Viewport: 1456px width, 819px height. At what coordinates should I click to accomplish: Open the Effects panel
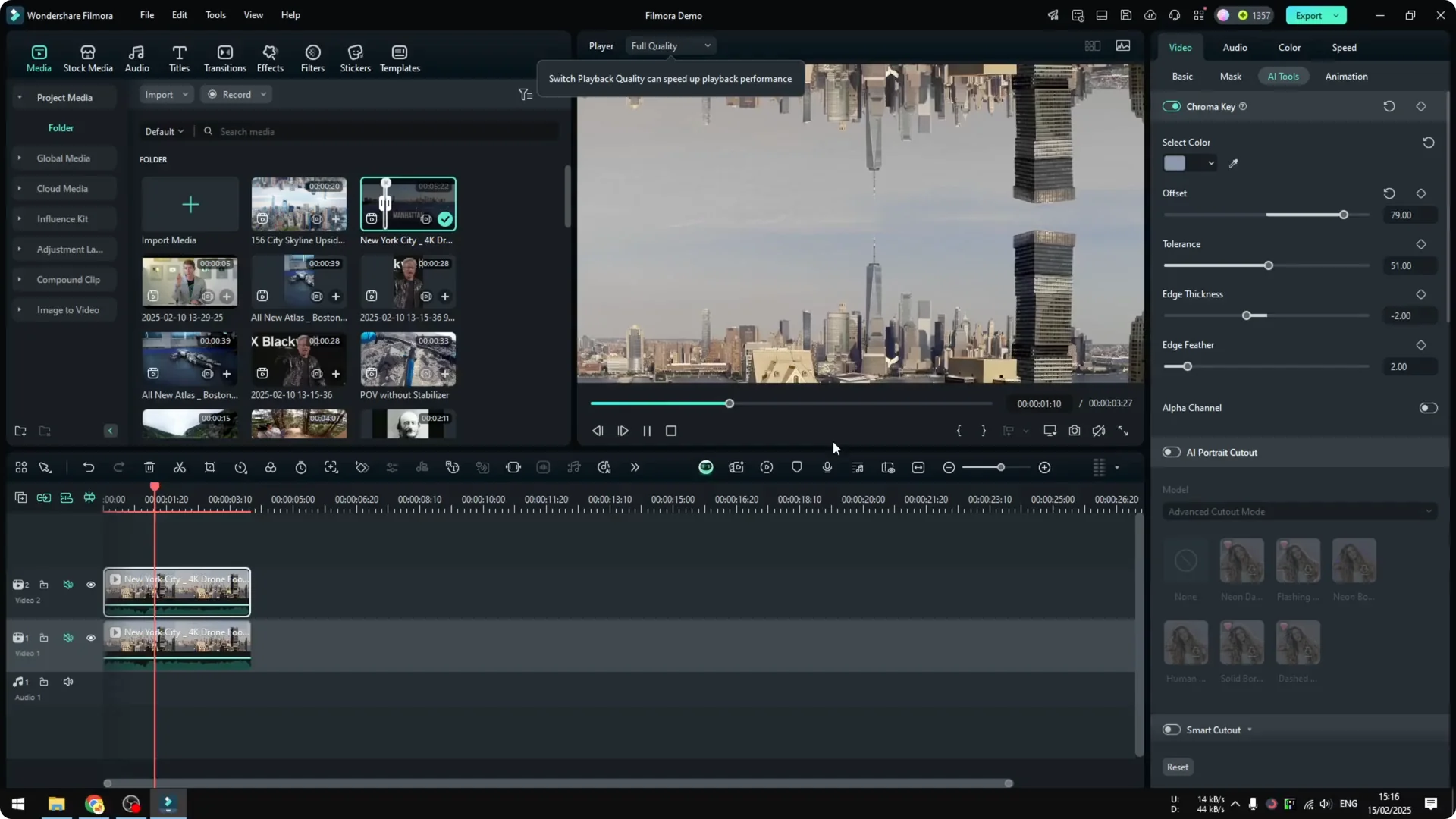pyautogui.click(x=270, y=58)
